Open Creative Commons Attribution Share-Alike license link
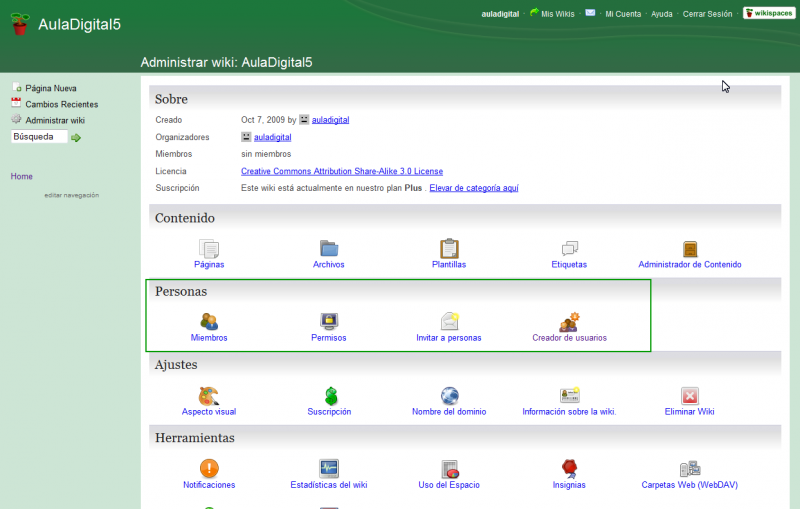800x509 pixels. coord(342,171)
